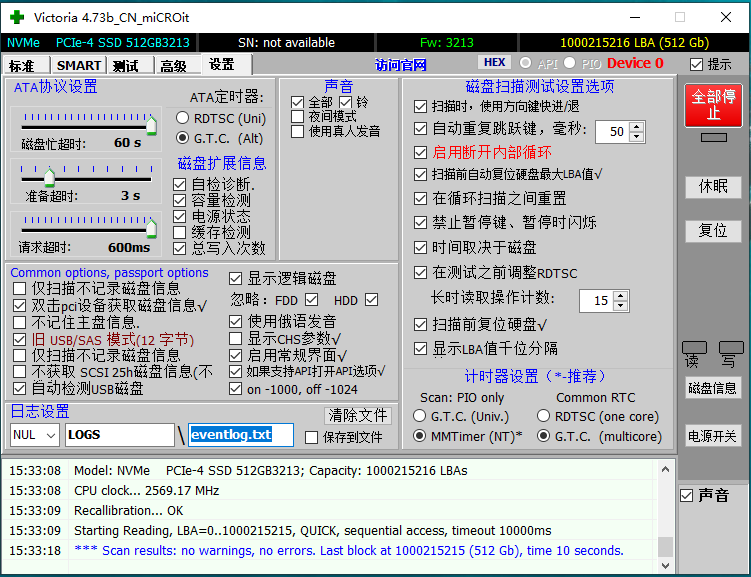The width and height of the screenshot is (751, 577).
Task: Click the eventlog.txt filename field
Action: [241, 435]
